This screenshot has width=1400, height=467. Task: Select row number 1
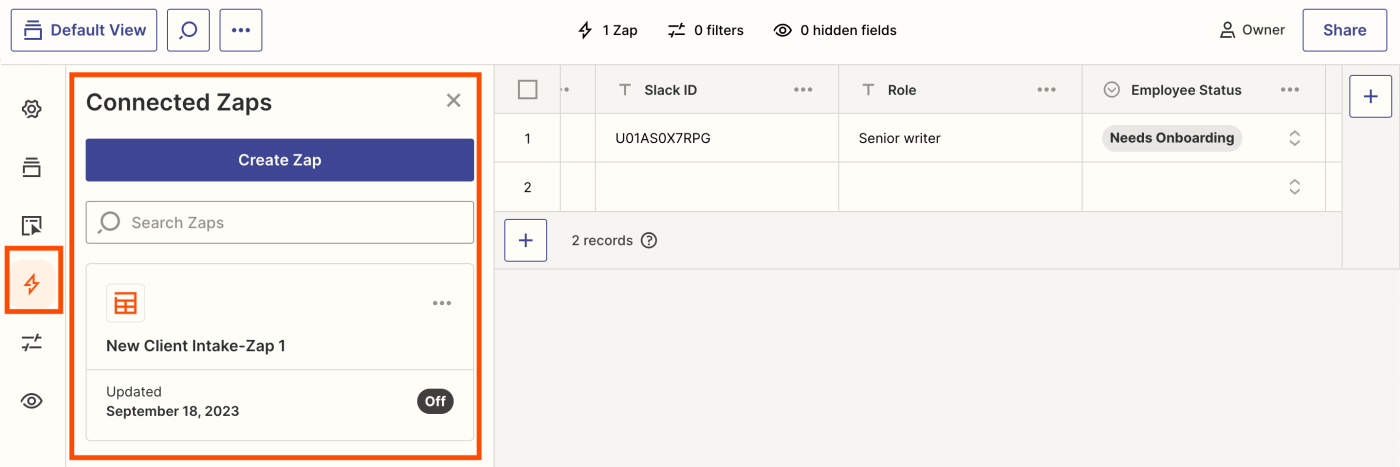(528, 138)
